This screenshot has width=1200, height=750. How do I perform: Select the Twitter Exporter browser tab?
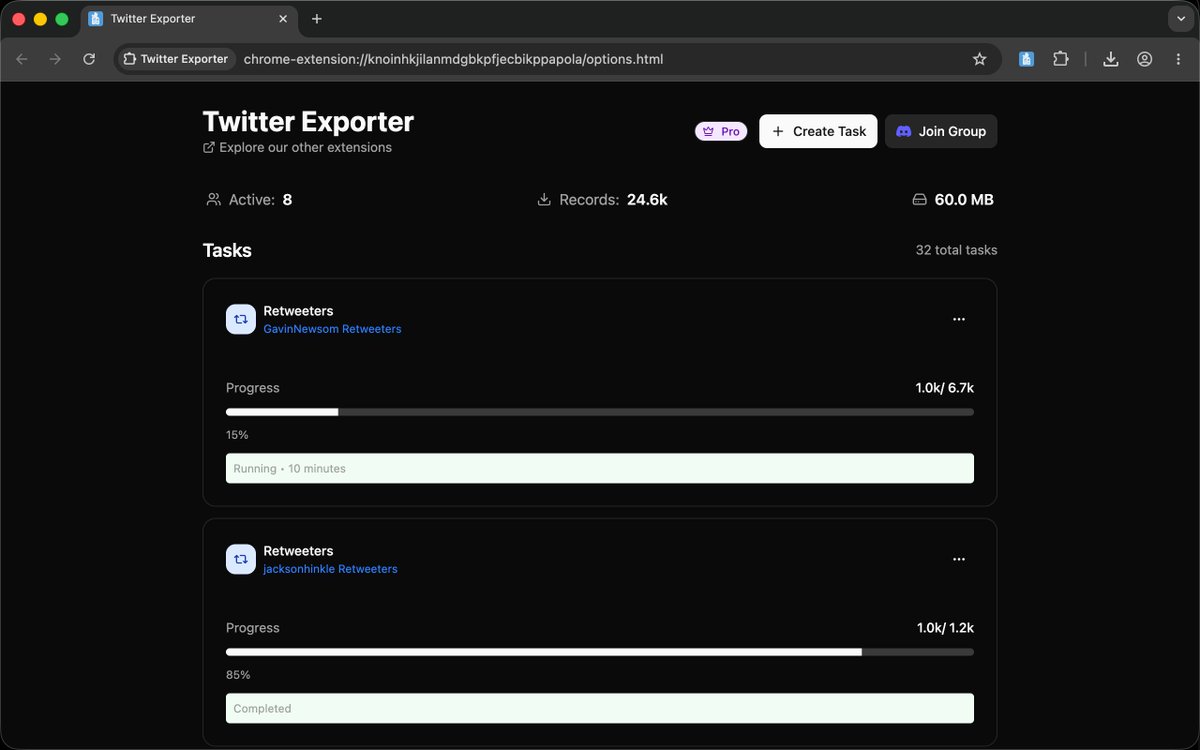[188, 19]
